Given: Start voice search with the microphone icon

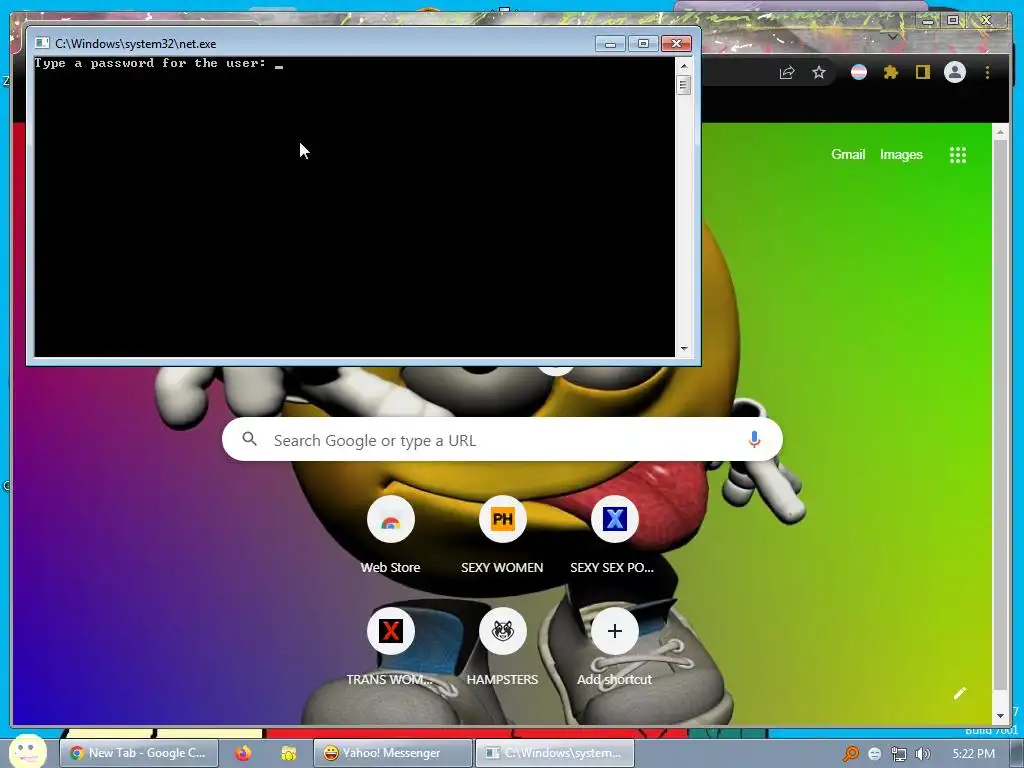Looking at the screenshot, I should tap(754, 440).
